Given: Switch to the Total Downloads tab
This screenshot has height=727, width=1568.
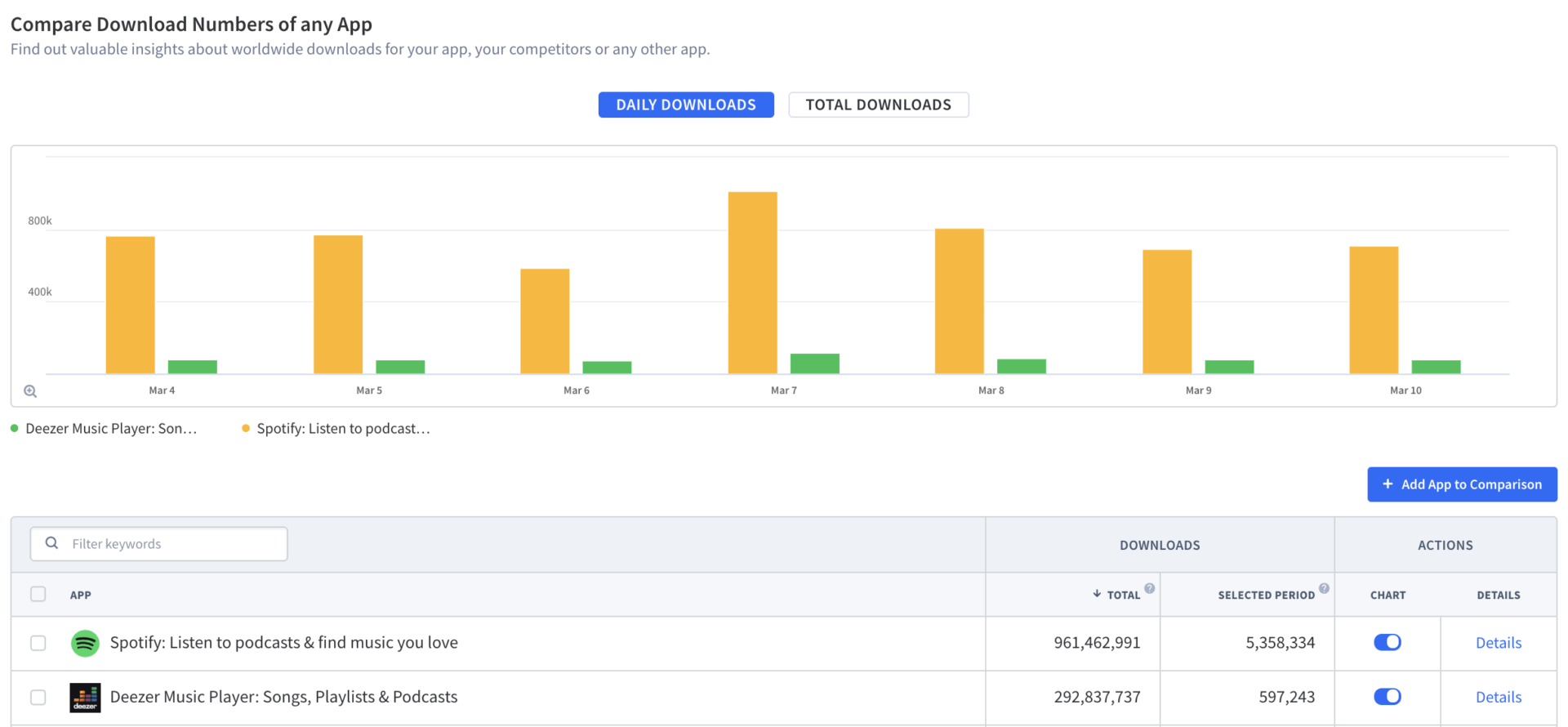Looking at the screenshot, I should point(879,105).
